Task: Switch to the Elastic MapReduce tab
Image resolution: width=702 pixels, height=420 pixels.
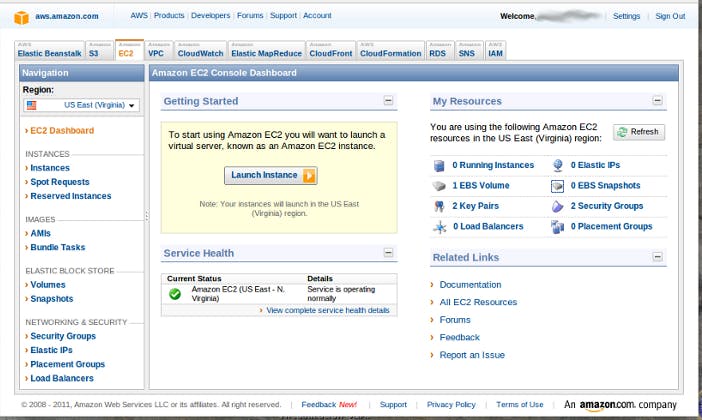Action: tap(266, 50)
